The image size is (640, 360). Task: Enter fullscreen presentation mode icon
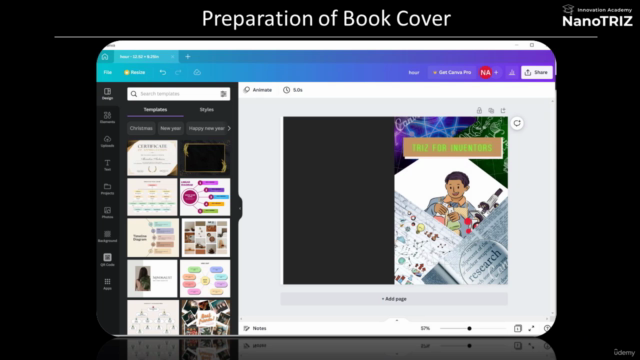tap(531, 328)
